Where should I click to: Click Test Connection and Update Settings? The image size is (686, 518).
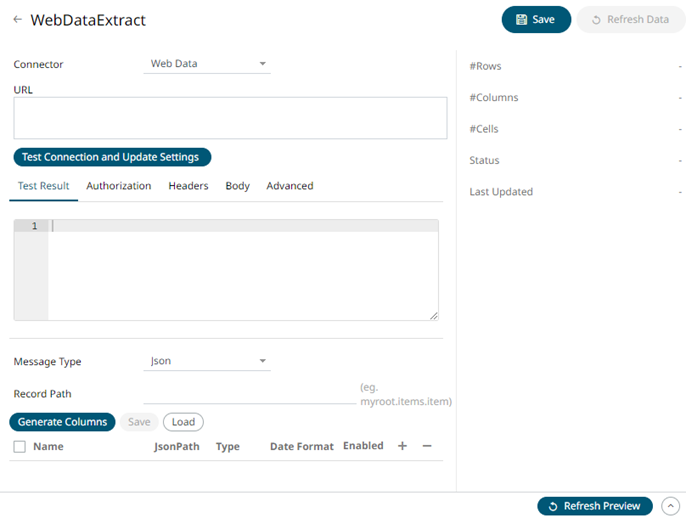click(x=111, y=157)
